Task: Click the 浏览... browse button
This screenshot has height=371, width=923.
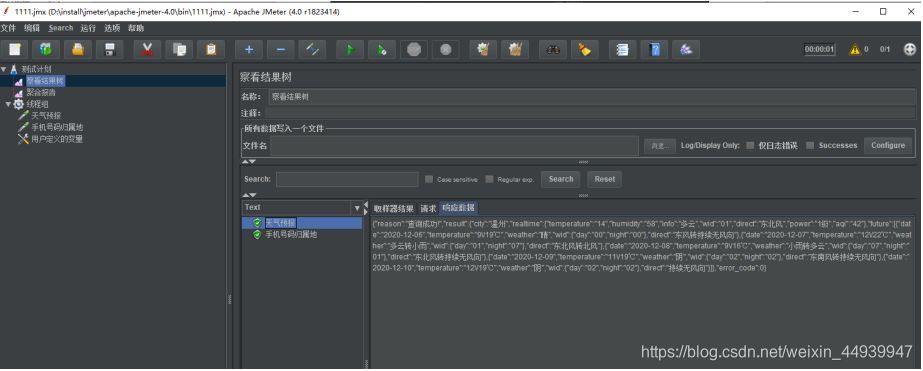Action: [x=659, y=145]
